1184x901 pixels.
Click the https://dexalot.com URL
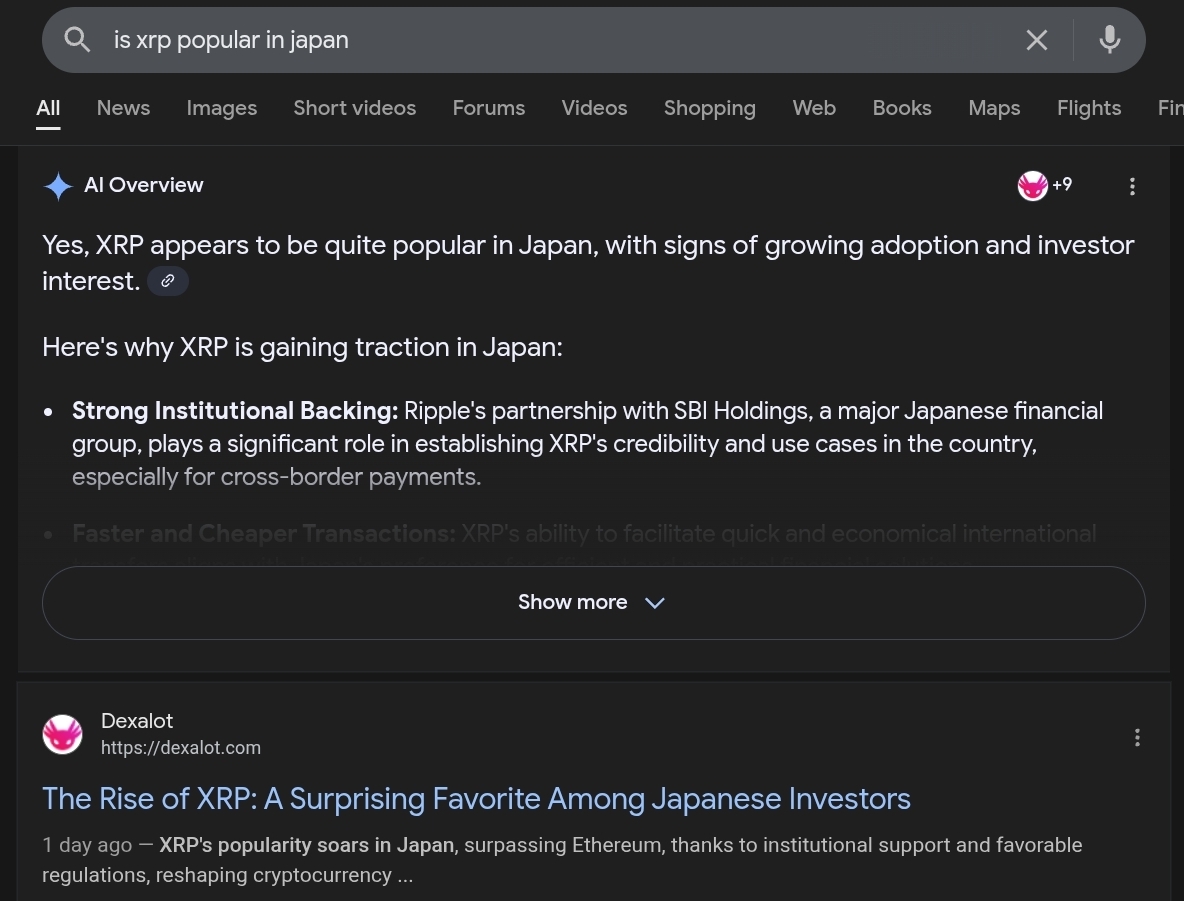pos(180,748)
